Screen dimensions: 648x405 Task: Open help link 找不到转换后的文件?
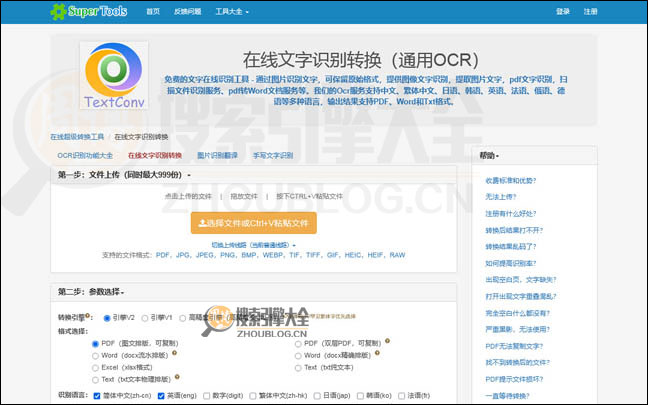pyautogui.click(x=517, y=362)
